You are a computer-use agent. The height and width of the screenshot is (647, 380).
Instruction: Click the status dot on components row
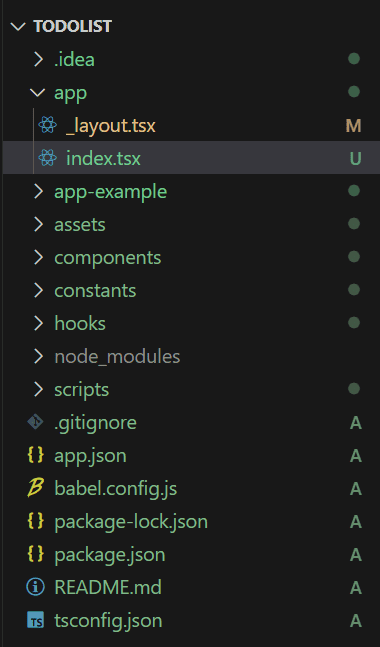click(x=354, y=257)
